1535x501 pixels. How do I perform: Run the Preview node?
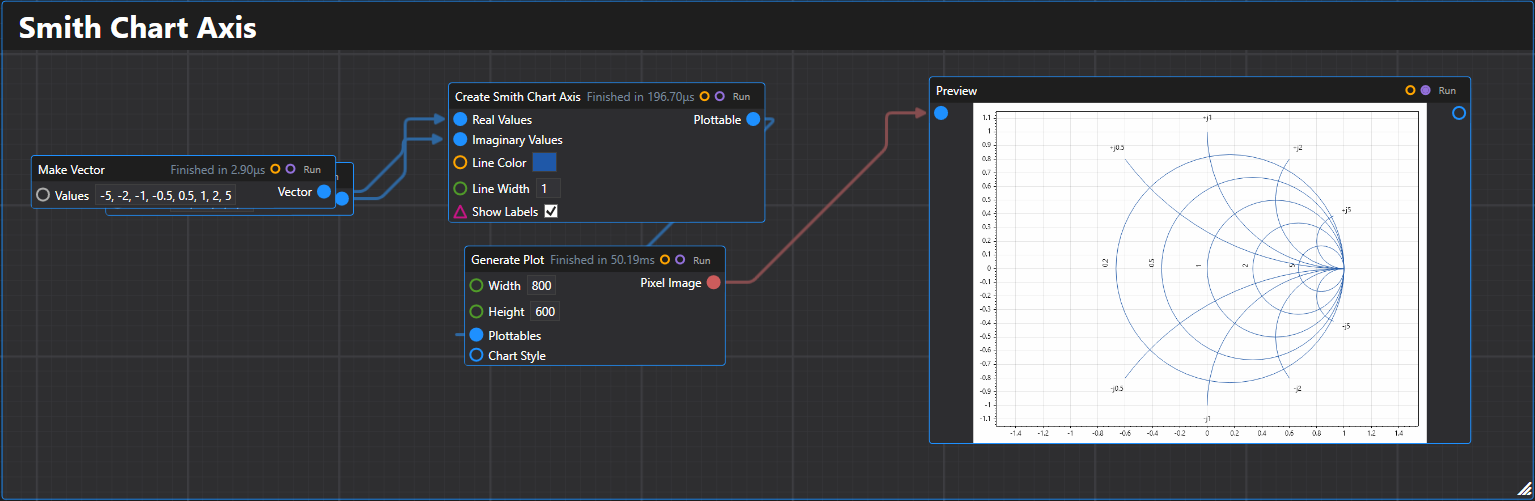(1447, 91)
